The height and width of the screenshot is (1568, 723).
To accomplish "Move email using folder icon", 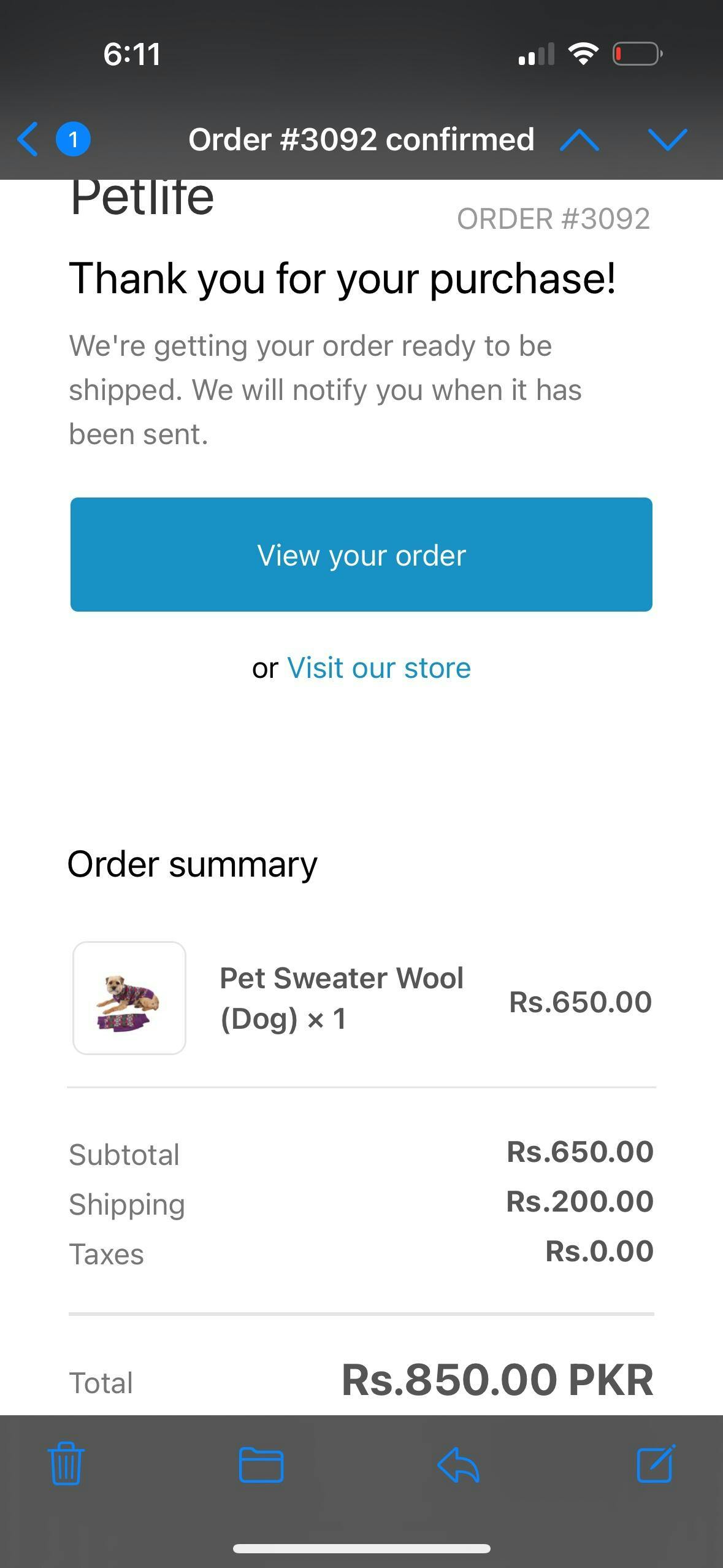I will (261, 1464).
